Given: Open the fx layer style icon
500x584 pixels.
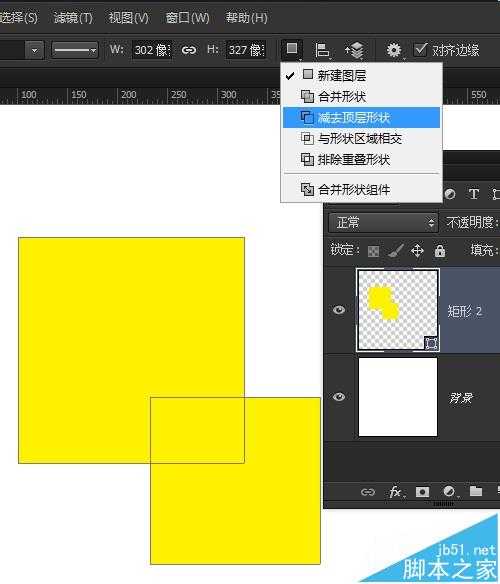Looking at the screenshot, I should click(x=396, y=492).
